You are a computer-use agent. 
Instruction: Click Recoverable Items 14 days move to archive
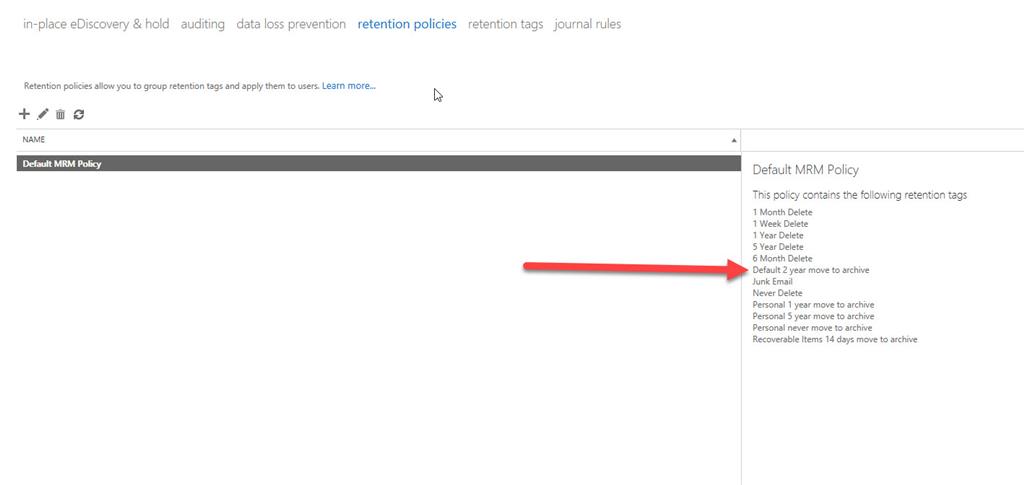[x=835, y=339]
